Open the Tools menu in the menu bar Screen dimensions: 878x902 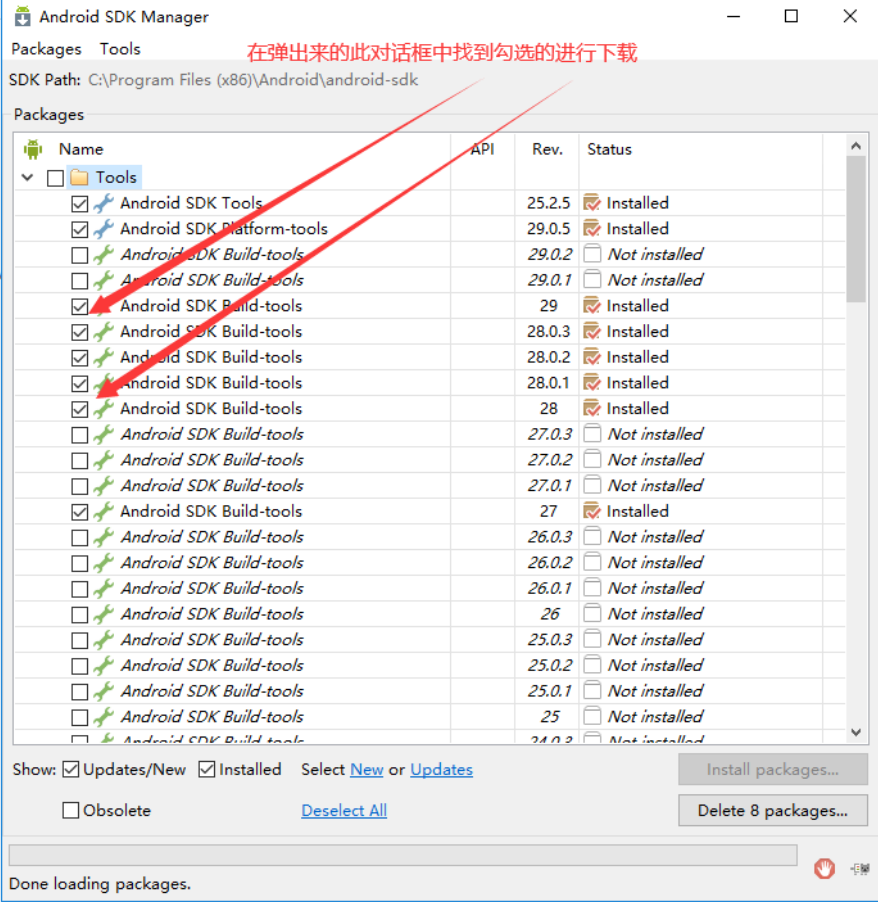120,49
